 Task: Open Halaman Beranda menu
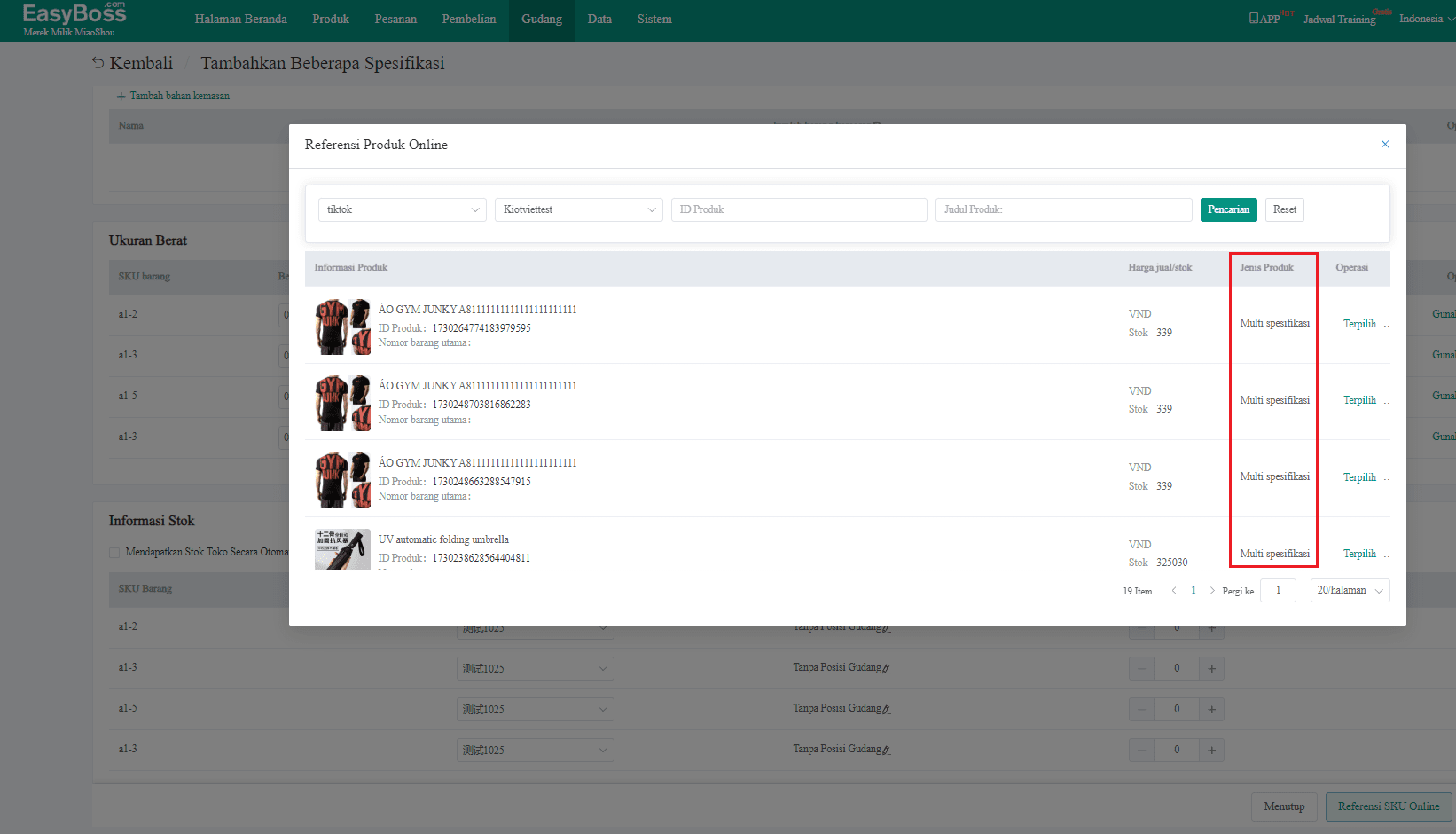pos(240,19)
